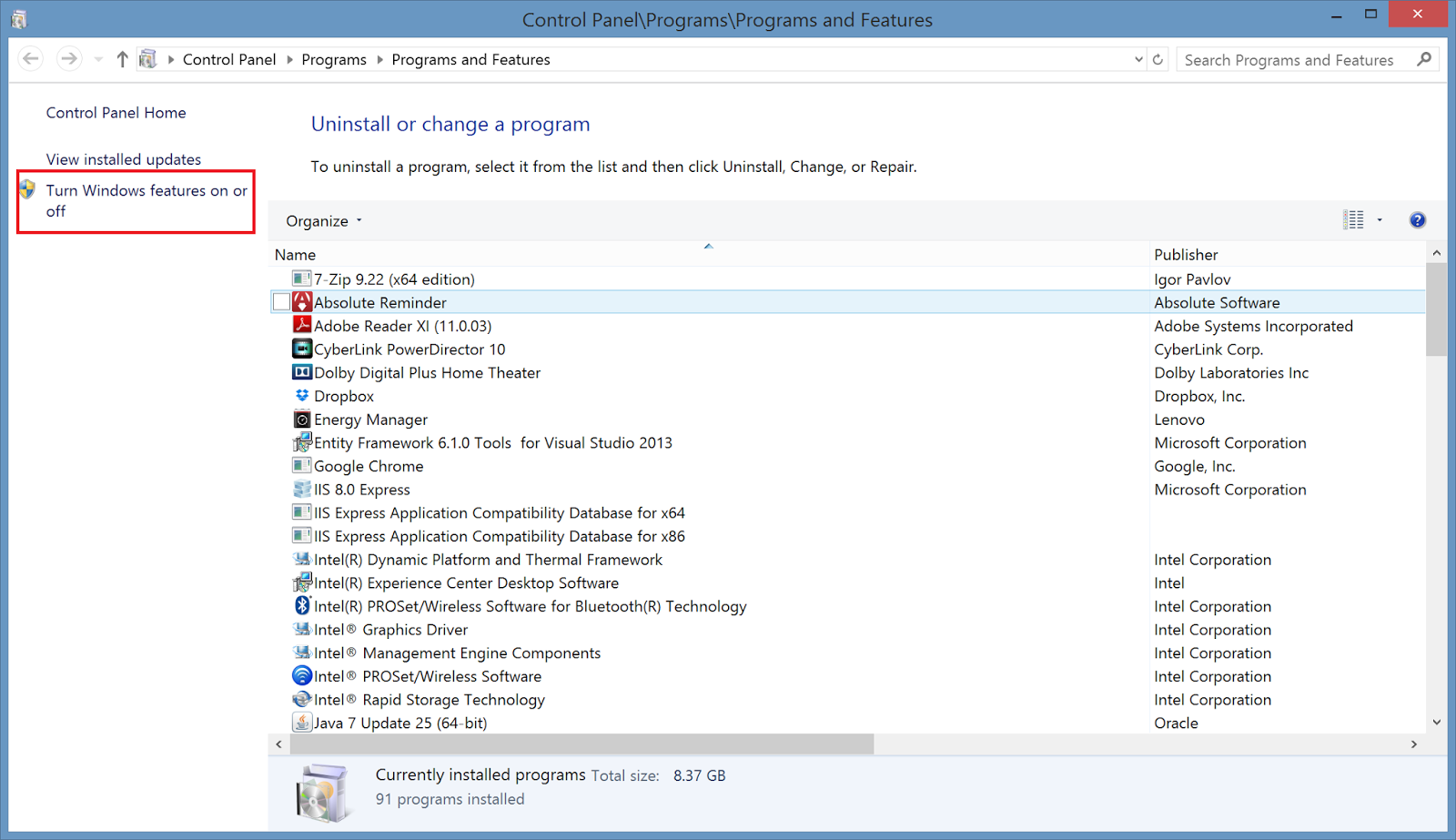The width and height of the screenshot is (1456, 840).
Task: Click the Intel Experience Center Desktop Software icon
Action: pos(302,582)
